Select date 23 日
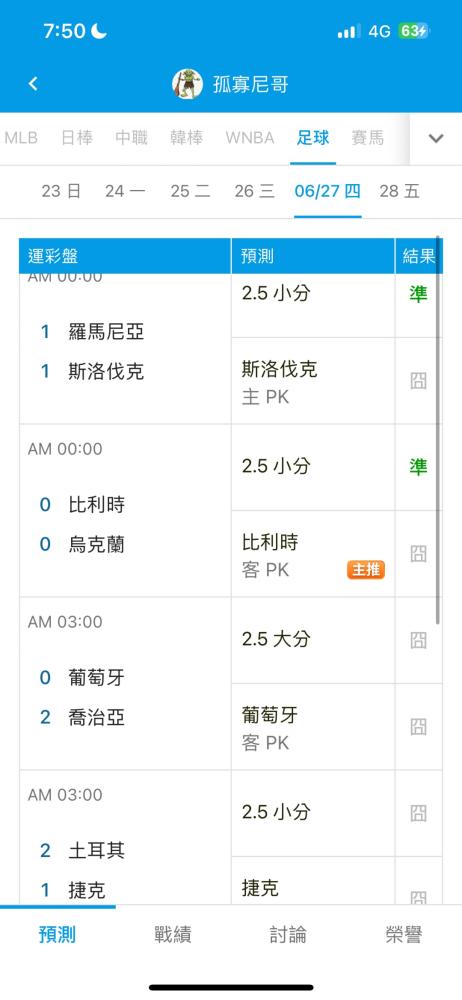Image resolution: width=462 pixels, height=1000 pixels. click(61, 191)
